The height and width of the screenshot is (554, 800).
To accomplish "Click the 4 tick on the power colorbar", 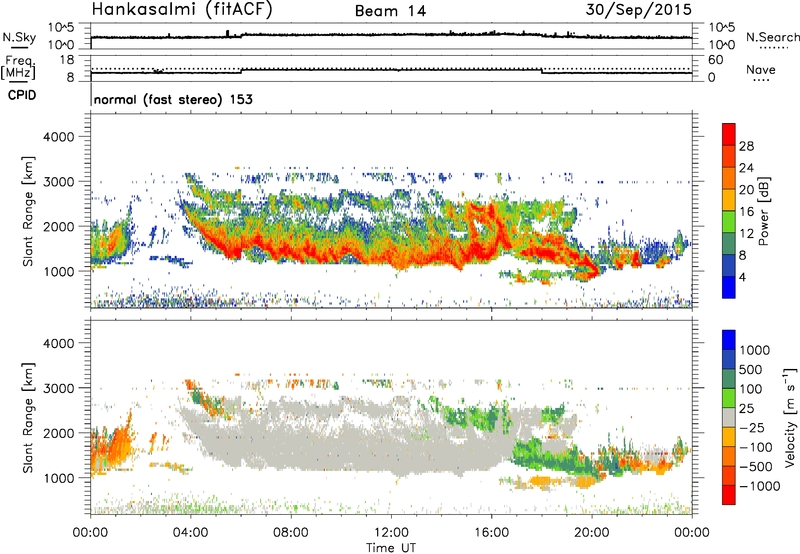I will [x=742, y=277].
